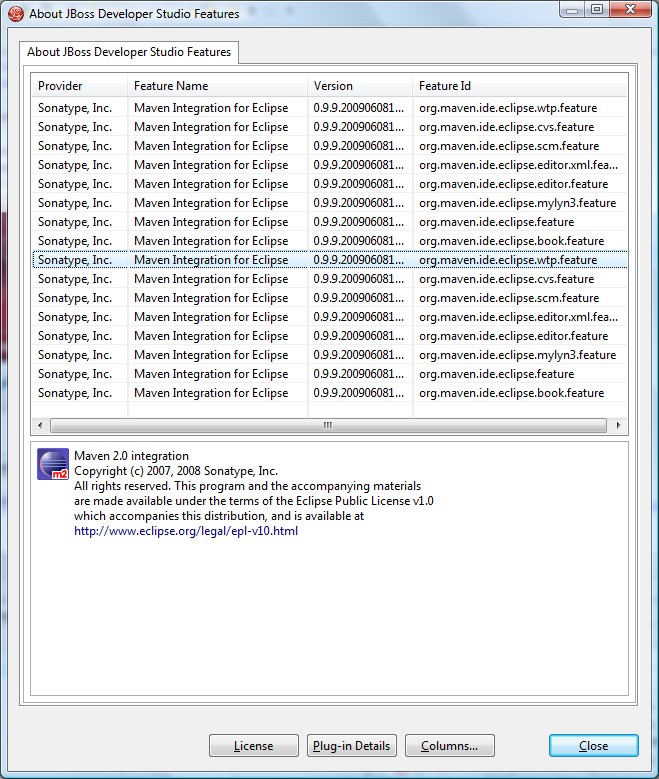Select the cvs.feature row directly below the highlighted row
Viewport: 659px width, 779px height.
tap(330, 279)
